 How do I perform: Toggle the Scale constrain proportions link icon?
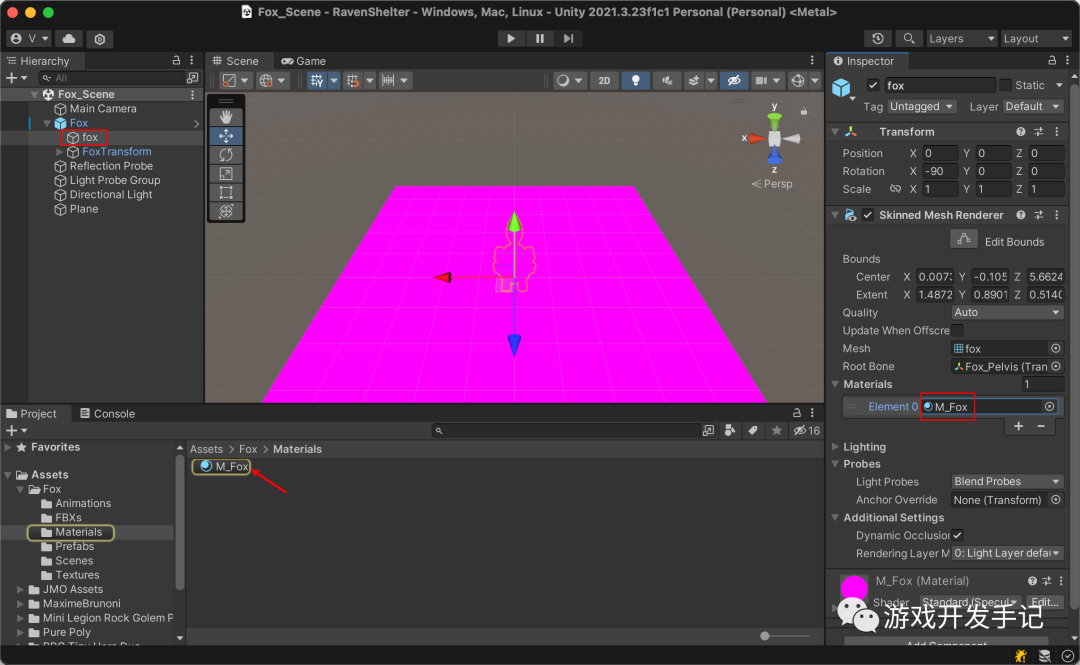click(895, 189)
